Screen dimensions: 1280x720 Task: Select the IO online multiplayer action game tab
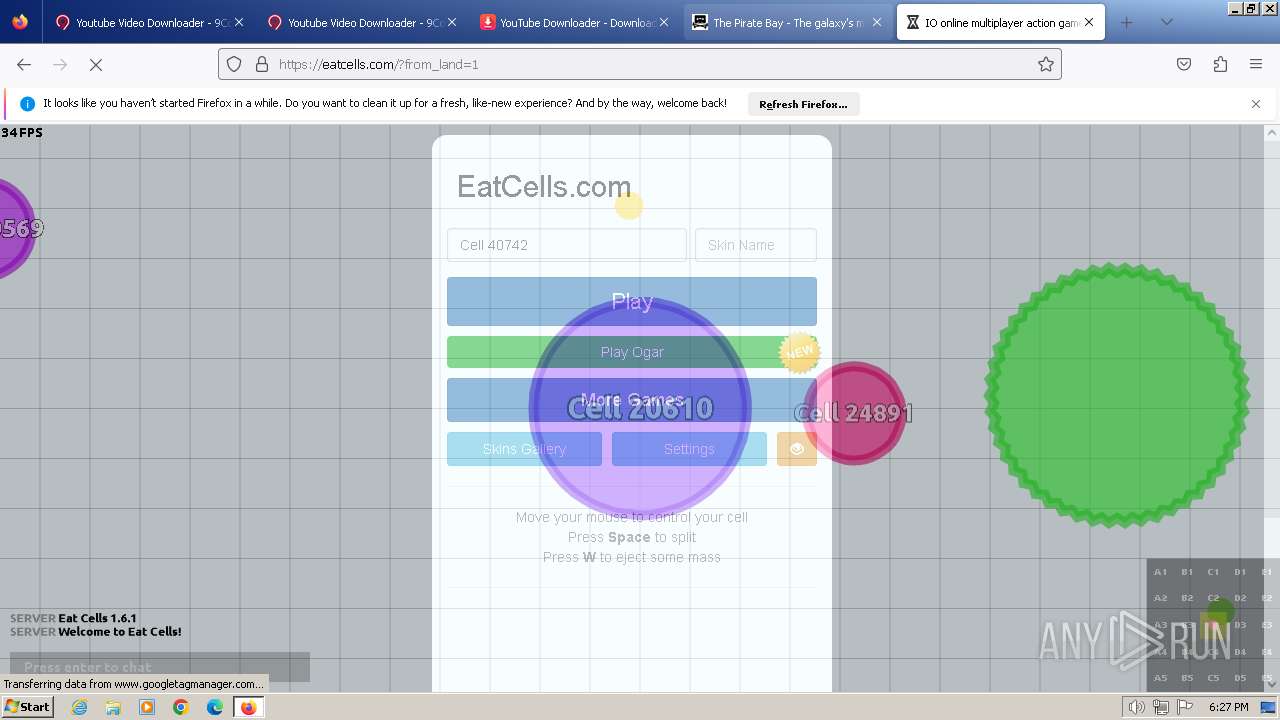[1000, 22]
